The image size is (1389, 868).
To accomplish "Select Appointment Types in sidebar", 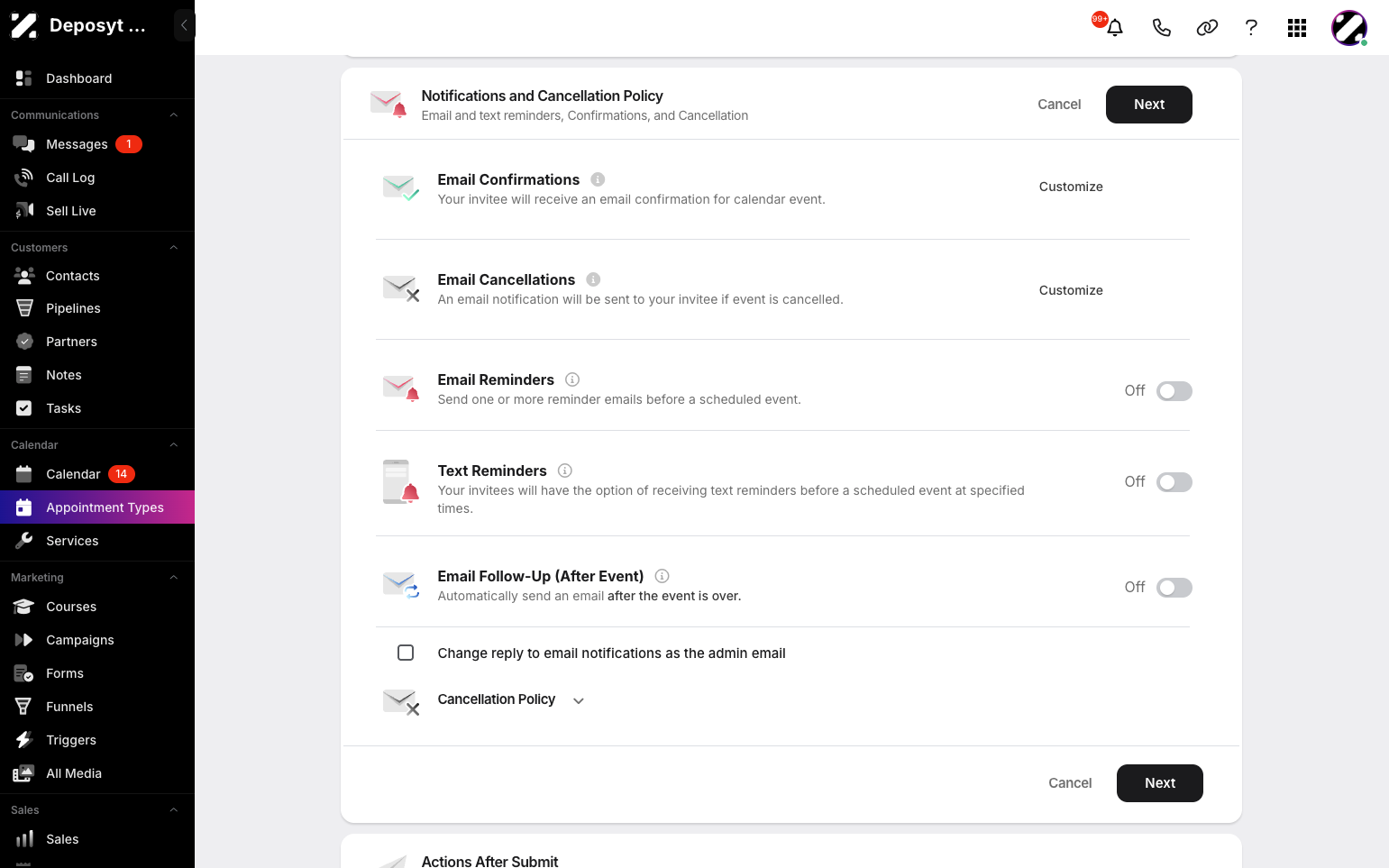I will point(97,507).
